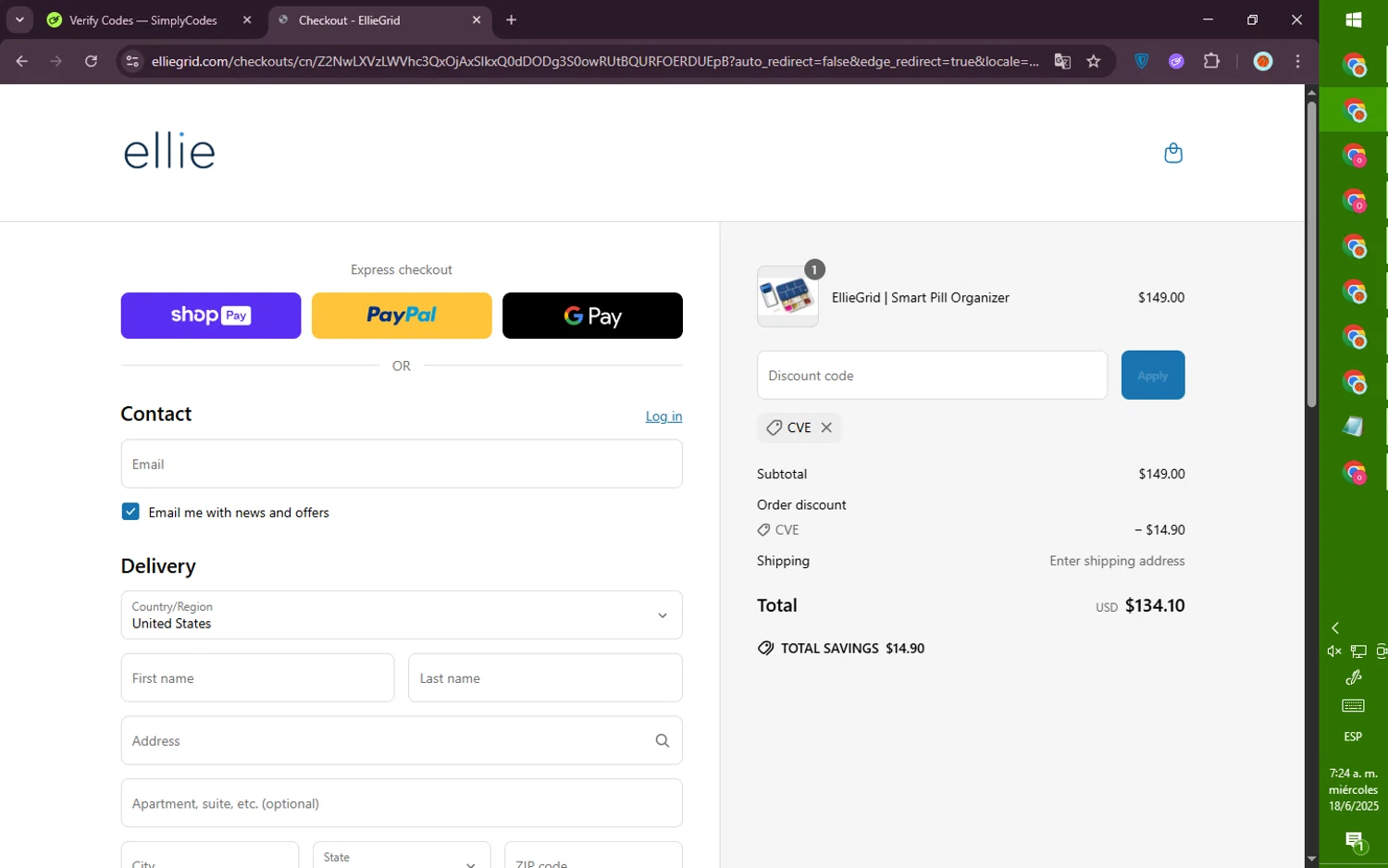Bookmark this page with star icon

coord(1094,61)
